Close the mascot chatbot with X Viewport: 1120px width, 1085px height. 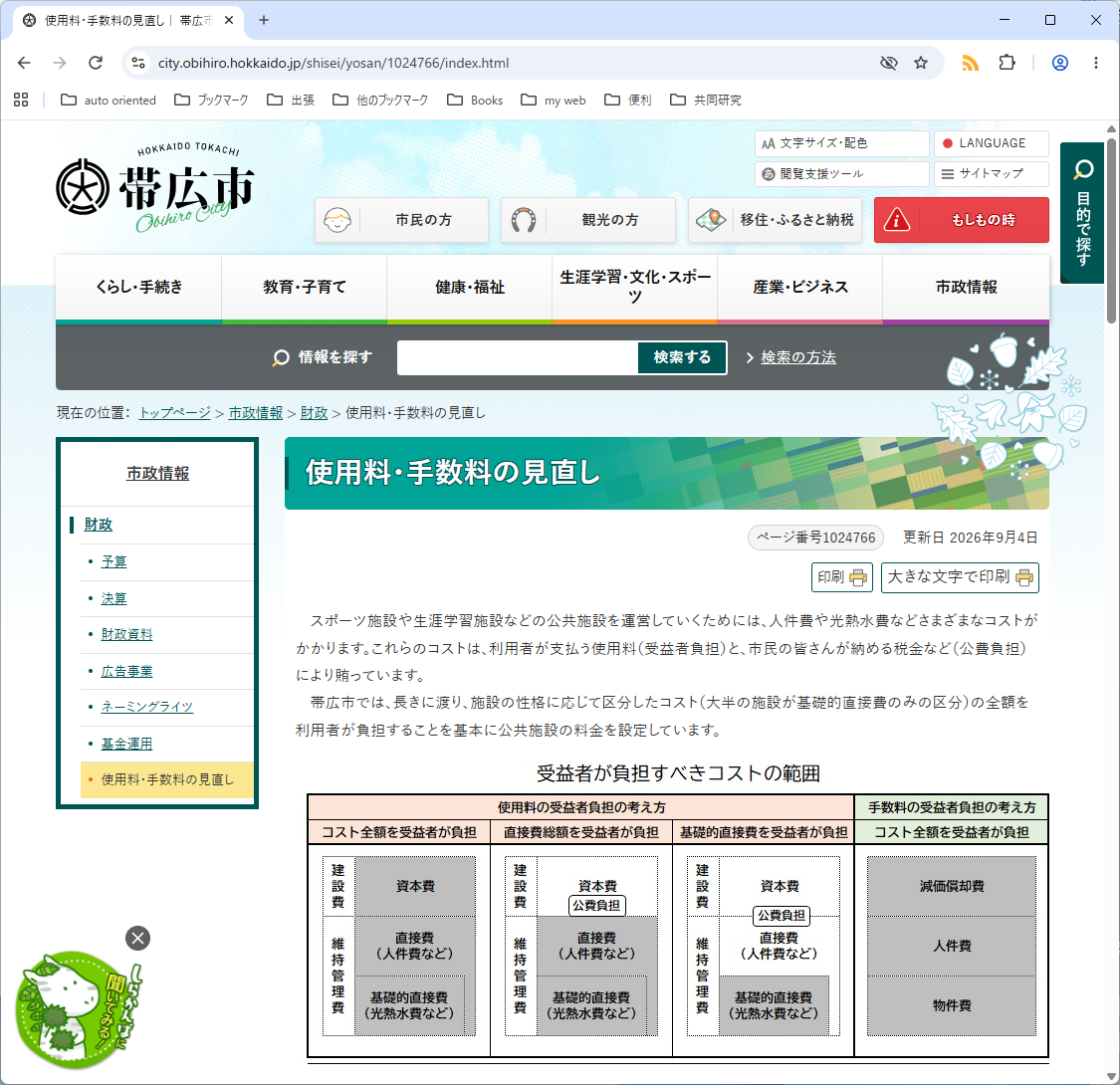tap(137, 938)
